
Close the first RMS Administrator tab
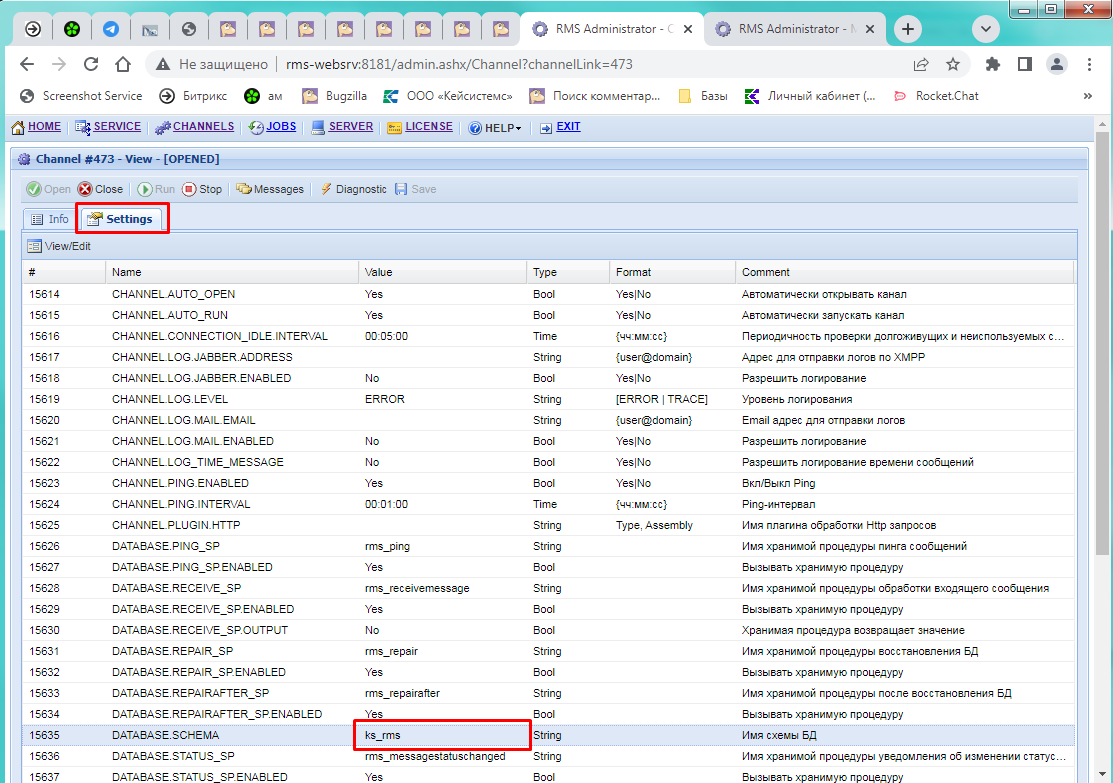[x=688, y=29]
